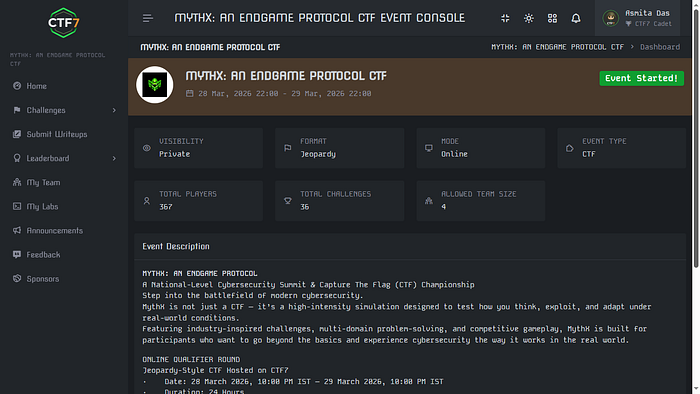The height and width of the screenshot is (394, 700).
Task: Click the Event Started! badge
Action: tap(641, 78)
